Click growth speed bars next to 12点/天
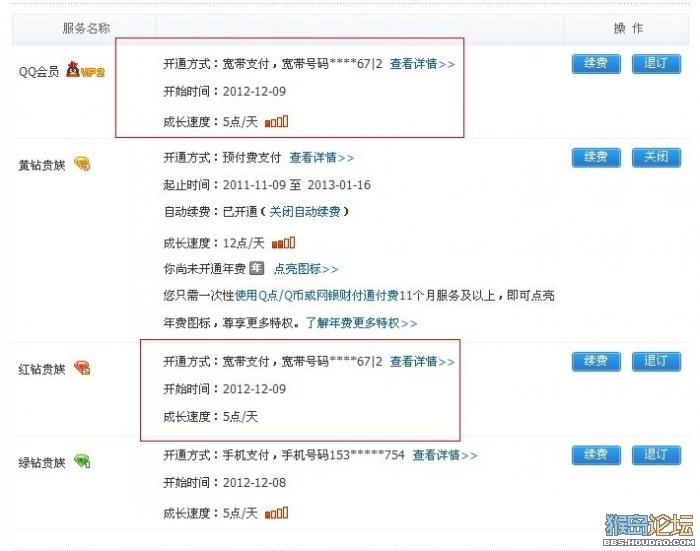The image size is (700, 551). click(x=283, y=243)
